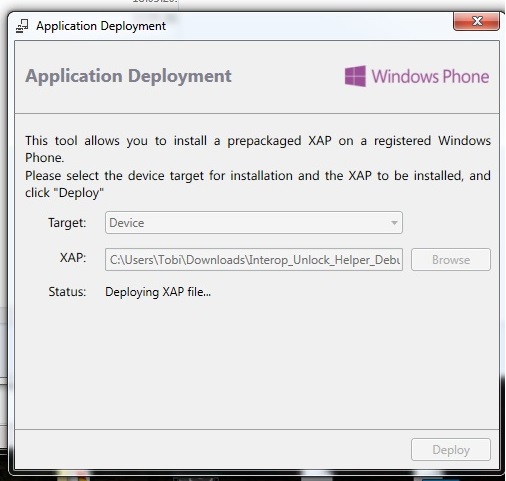Click the "Deploying XAP file..." status text

158,292
